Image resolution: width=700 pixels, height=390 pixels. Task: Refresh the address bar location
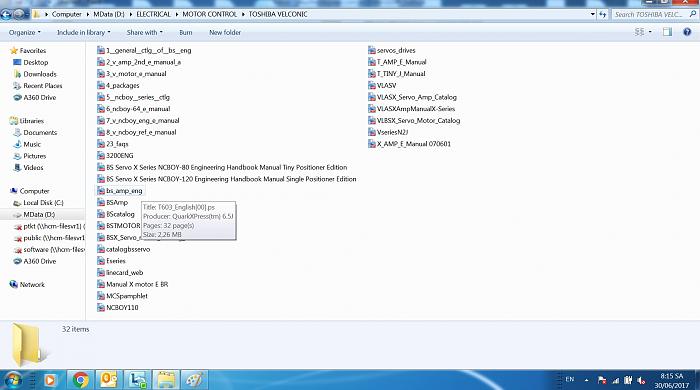click(x=603, y=14)
